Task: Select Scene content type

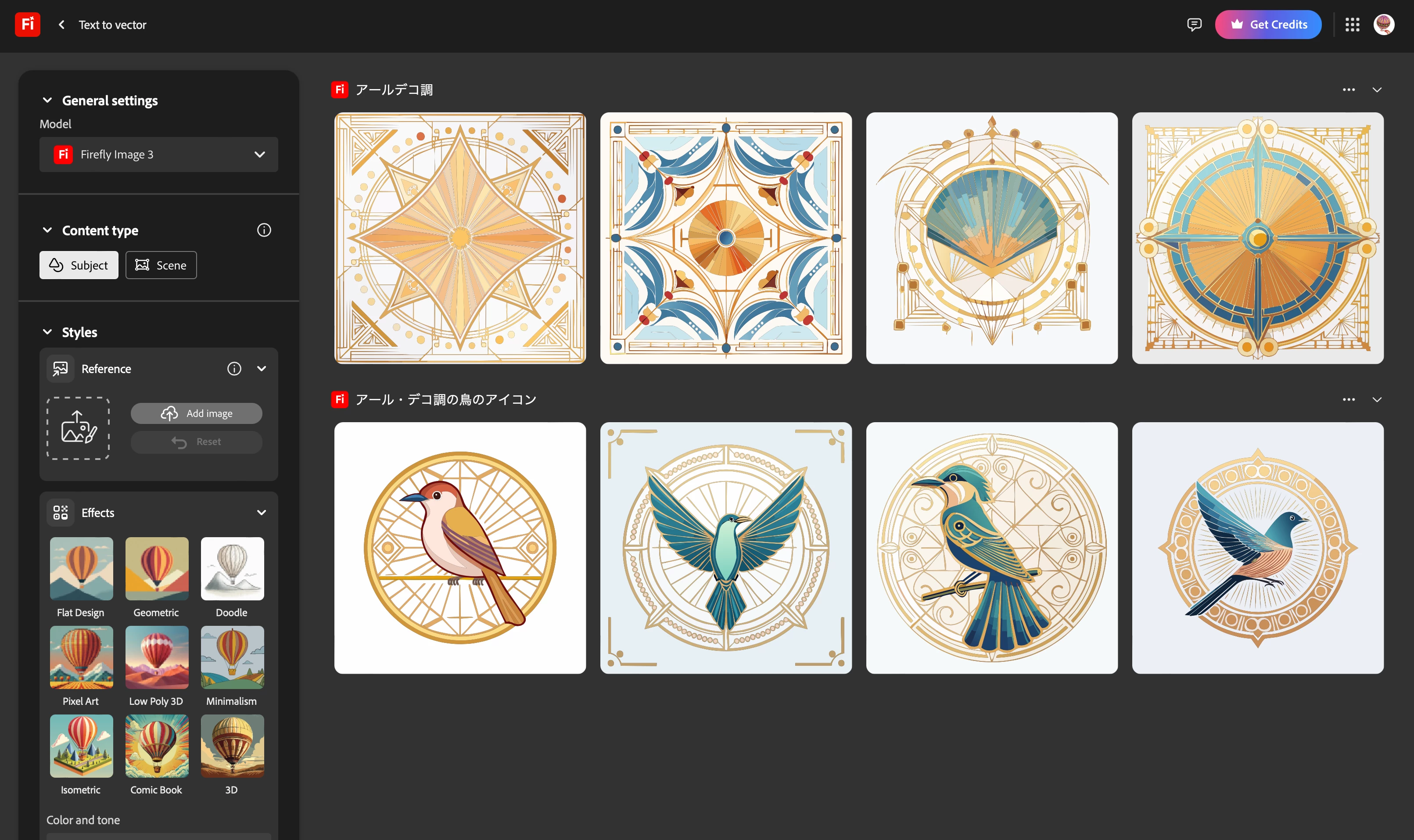Action: point(161,265)
